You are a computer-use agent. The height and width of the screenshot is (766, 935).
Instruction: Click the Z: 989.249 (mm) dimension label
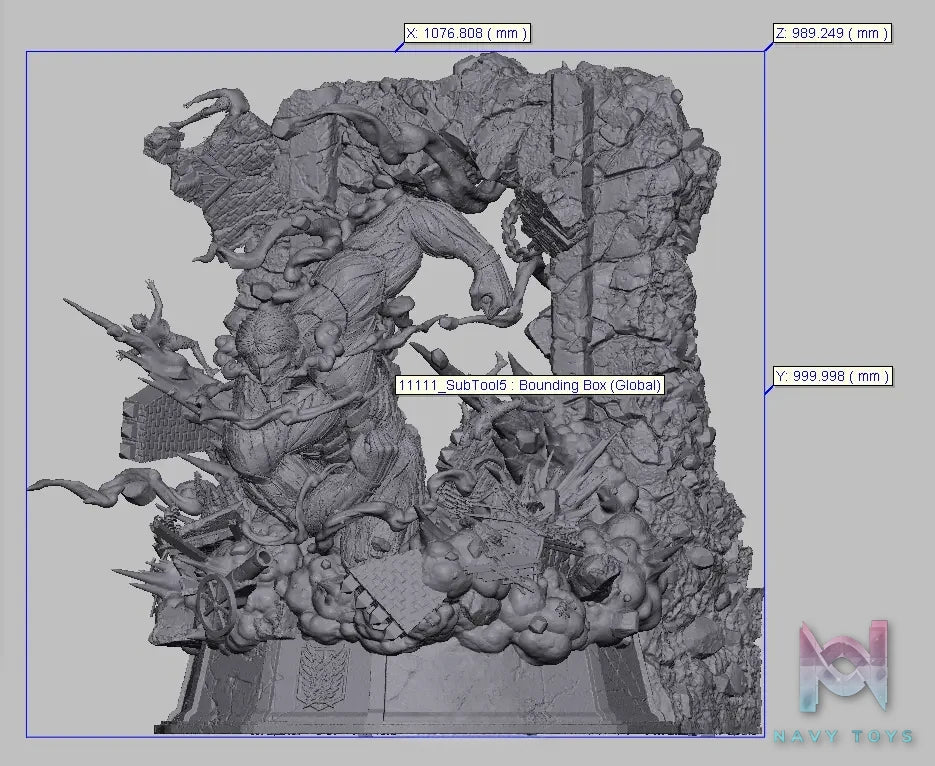tap(832, 33)
